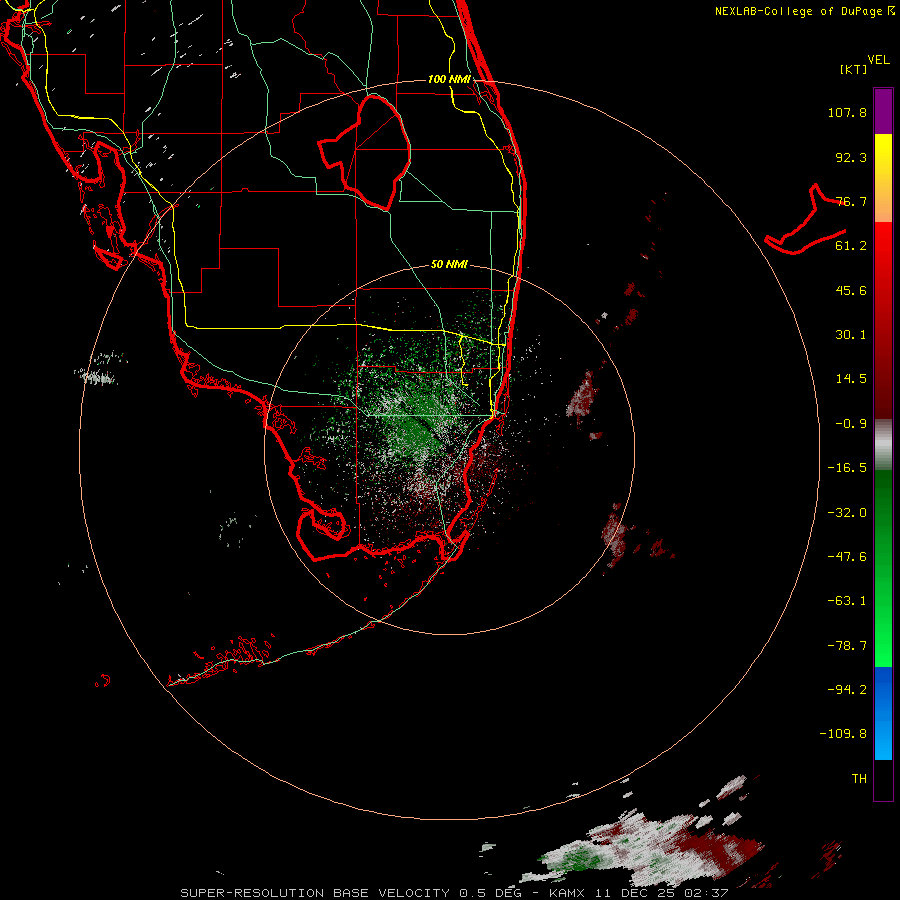Viewport: 900px width, 900px height.
Task: Select the 107.8 value on the velocity scale
Action: coord(847,112)
